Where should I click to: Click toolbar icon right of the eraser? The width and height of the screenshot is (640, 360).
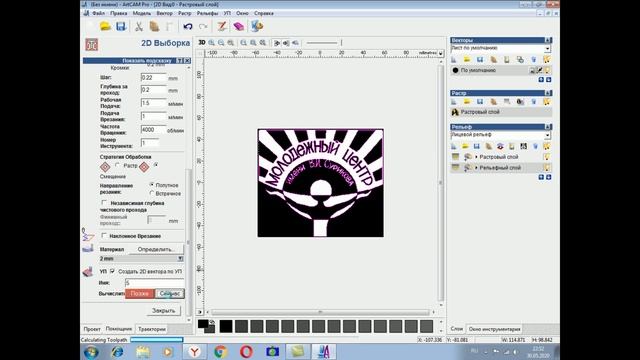coord(257,27)
